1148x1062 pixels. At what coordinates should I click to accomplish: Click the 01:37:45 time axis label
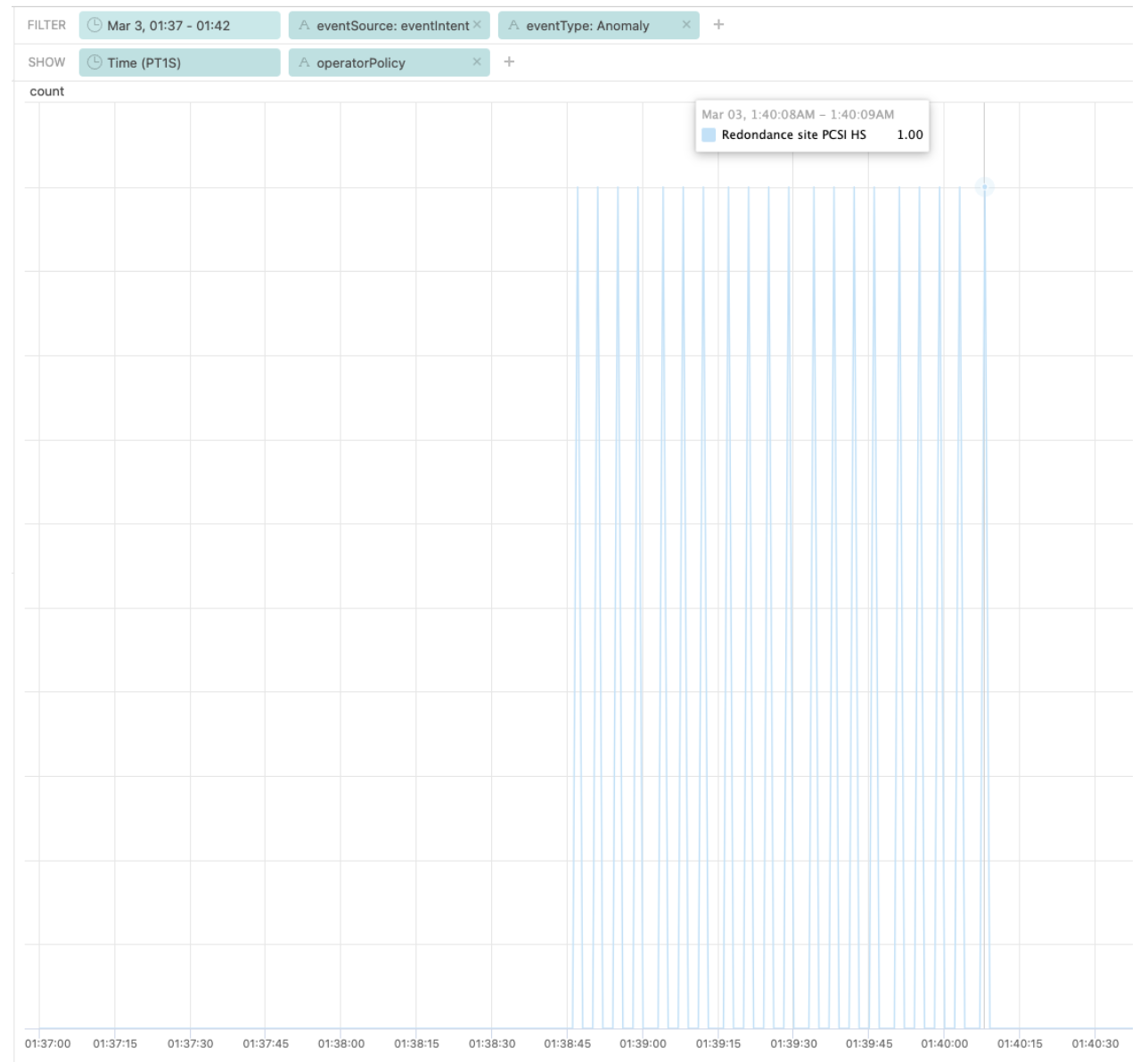(x=266, y=1043)
